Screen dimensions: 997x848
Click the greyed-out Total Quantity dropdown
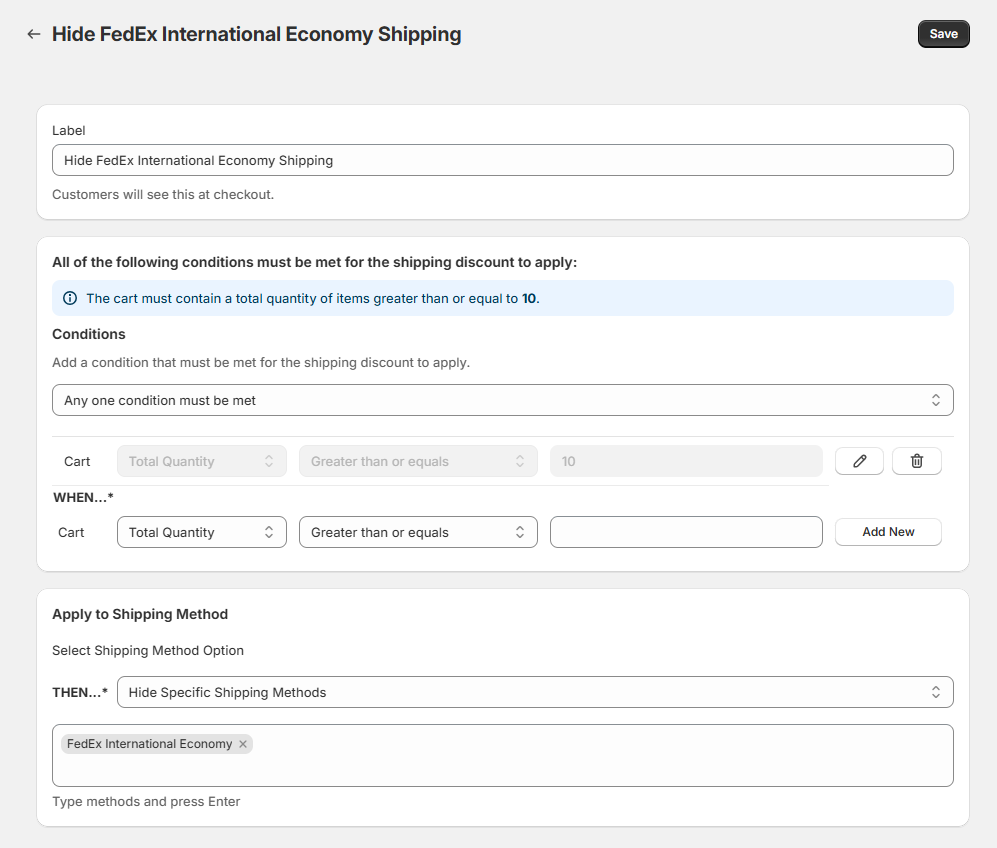pyautogui.click(x=201, y=461)
